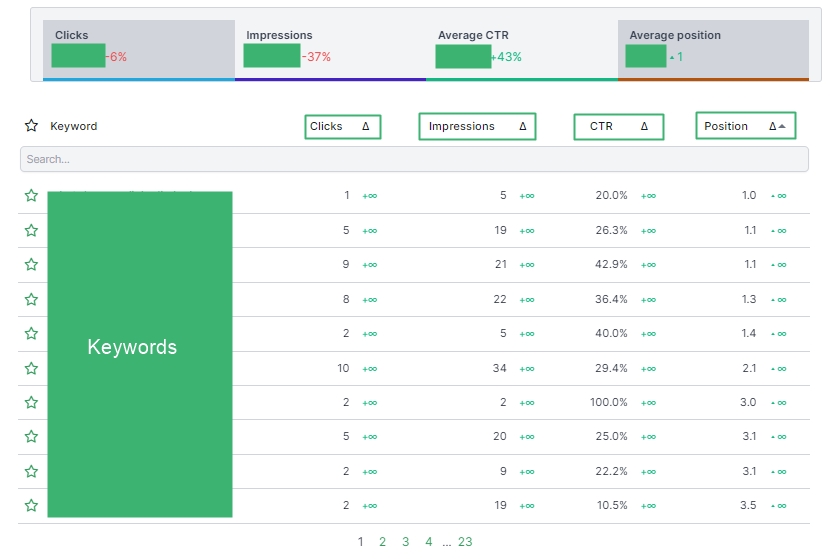Click the -37% impressions change value
Viewport: 830px width, 559px height.
(x=317, y=57)
